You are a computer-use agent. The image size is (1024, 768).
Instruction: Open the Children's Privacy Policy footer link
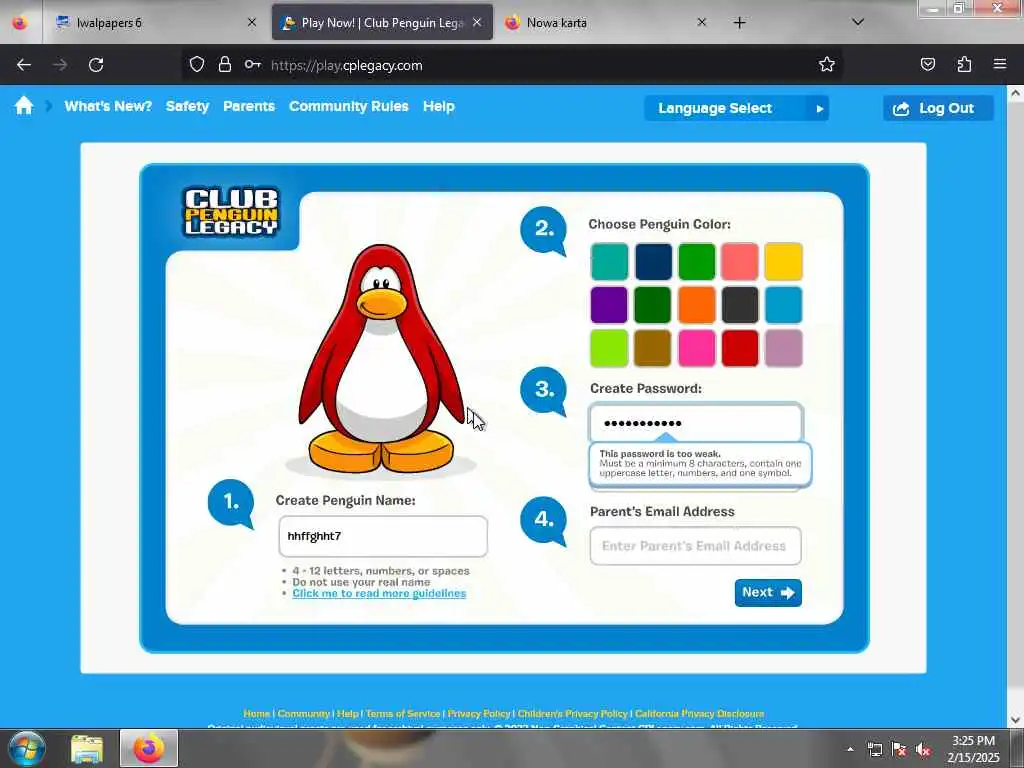coord(572,714)
